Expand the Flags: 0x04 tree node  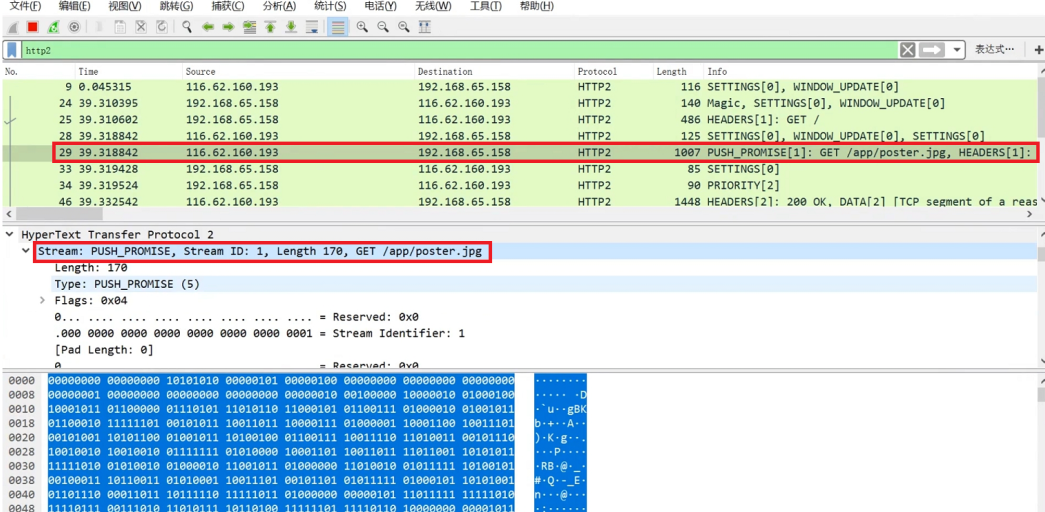pos(43,300)
